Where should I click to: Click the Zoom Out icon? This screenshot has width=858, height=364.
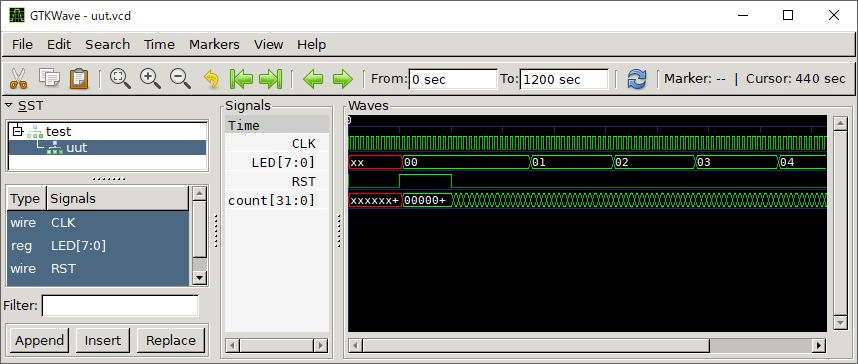180,79
